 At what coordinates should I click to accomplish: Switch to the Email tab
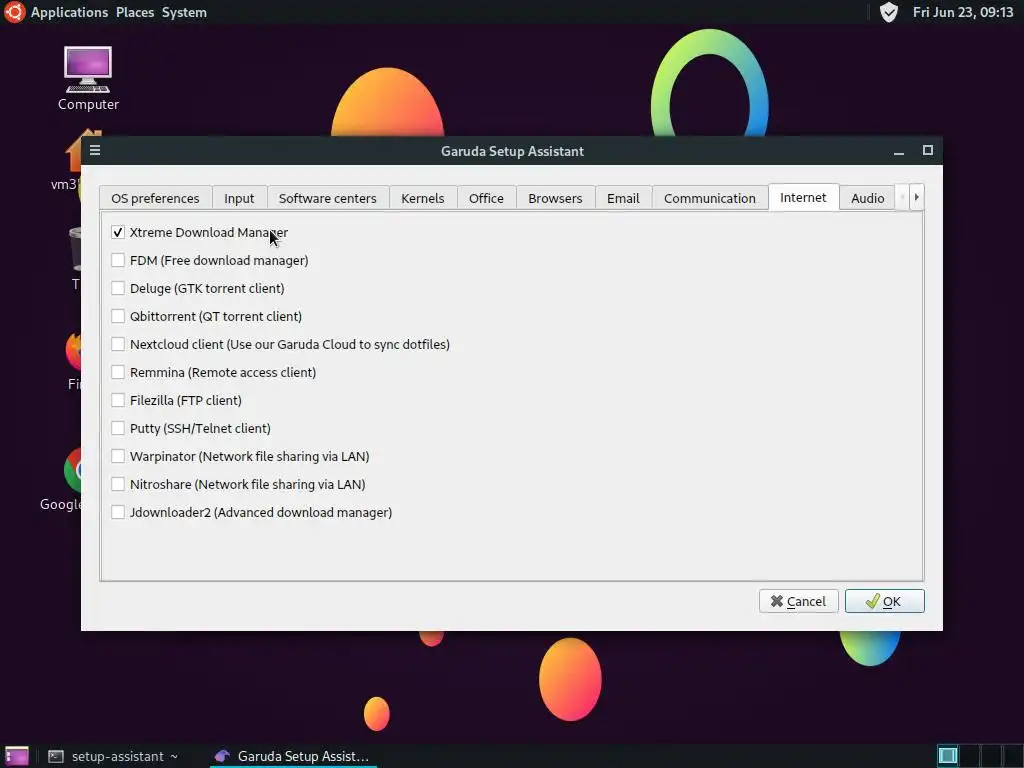(x=623, y=198)
